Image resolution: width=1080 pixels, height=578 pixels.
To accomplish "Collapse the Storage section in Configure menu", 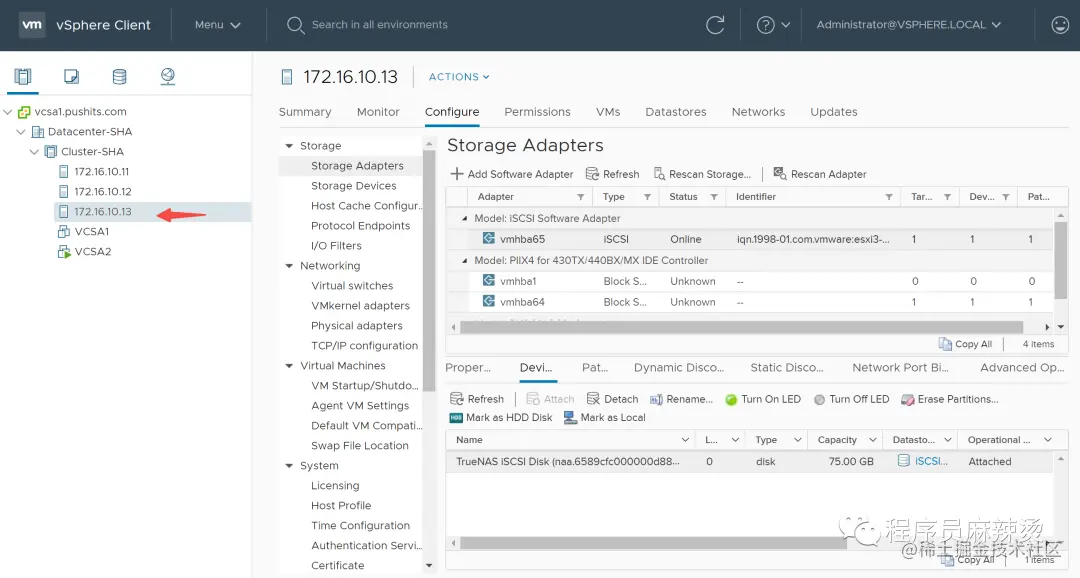I will pyautogui.click(x=289, y=146).
